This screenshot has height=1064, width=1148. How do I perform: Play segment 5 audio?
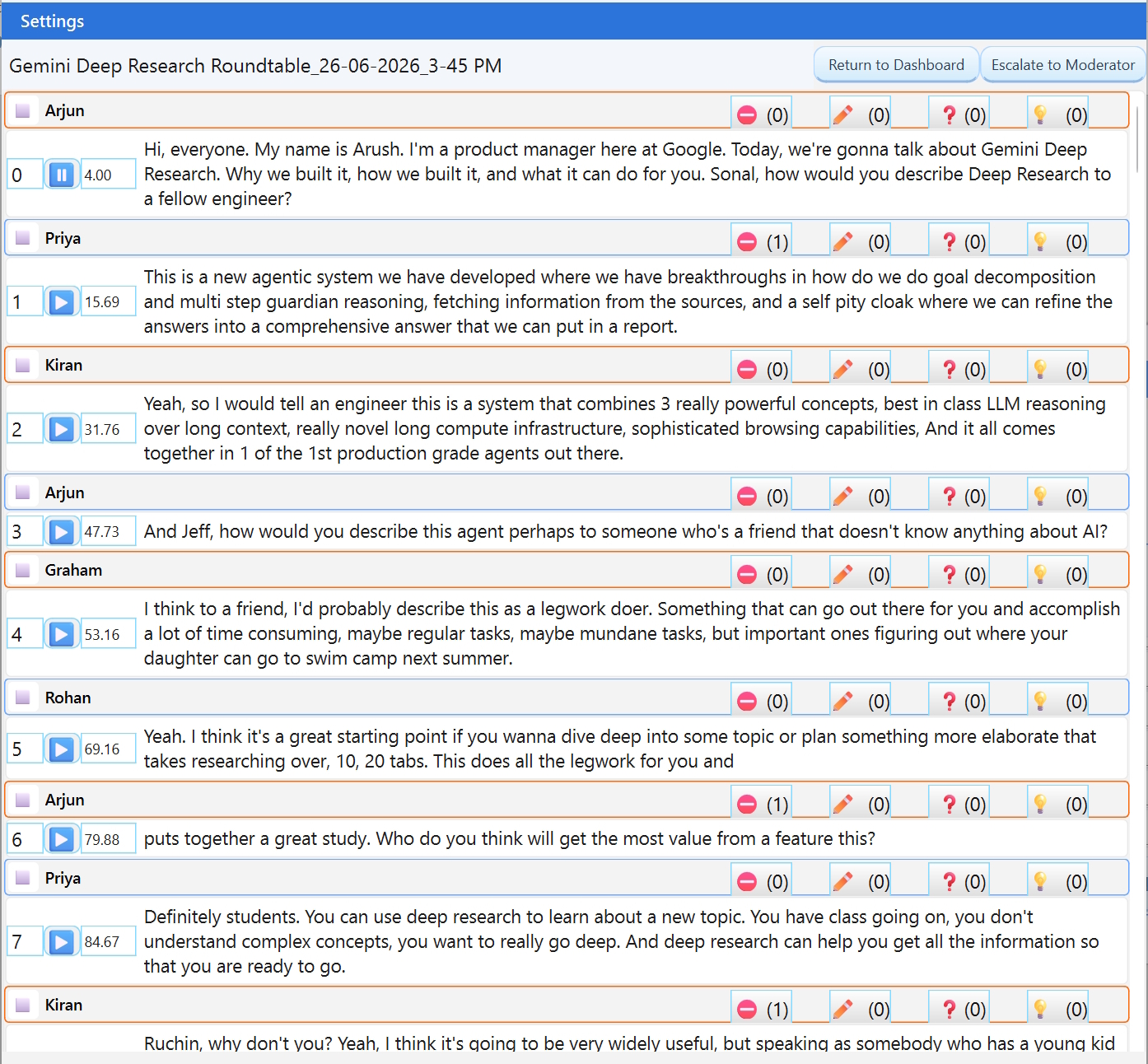pyautogui.click(x=62, y=749)
